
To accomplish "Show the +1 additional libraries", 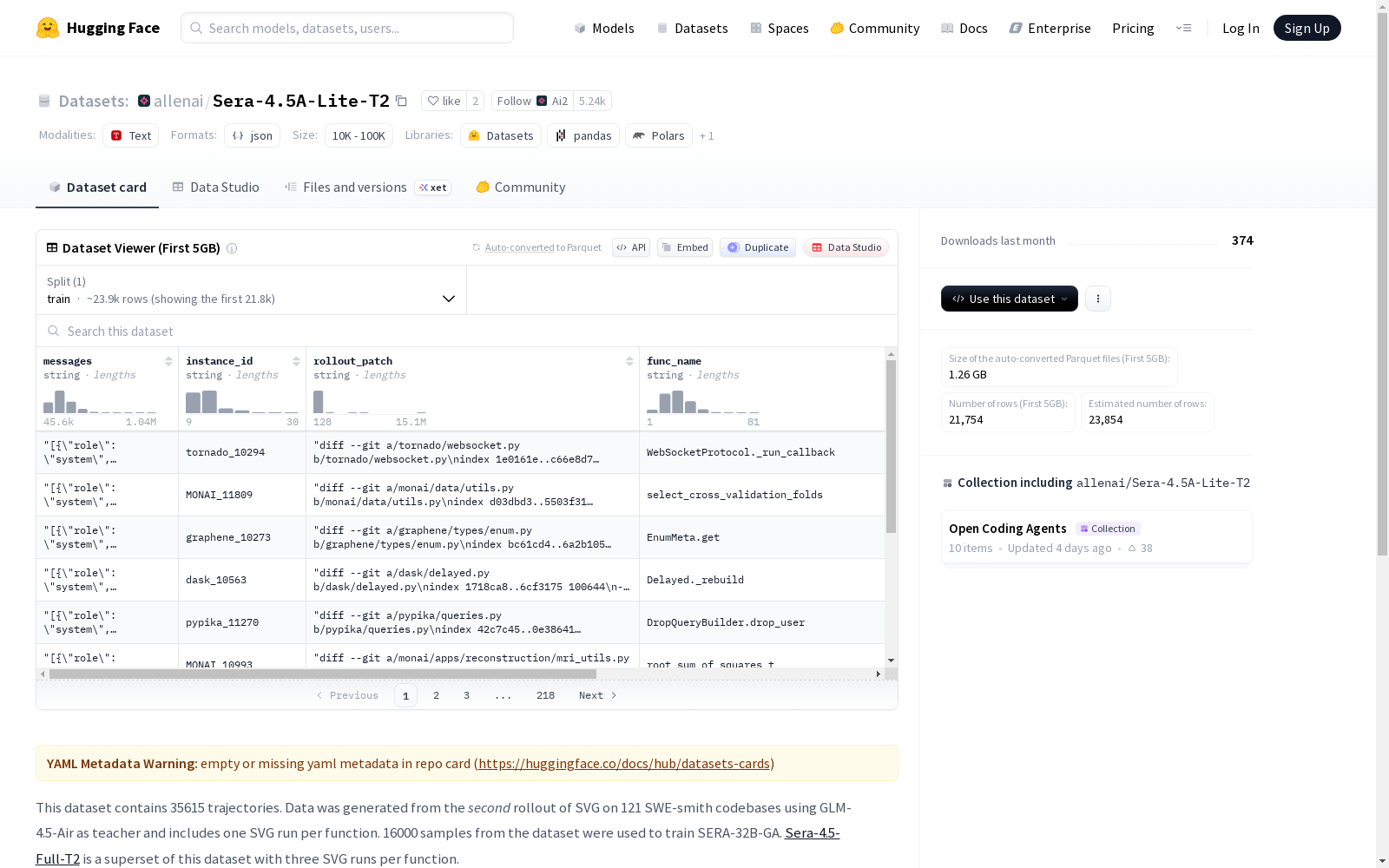I will pyautogui.click(x=707, y=135).
